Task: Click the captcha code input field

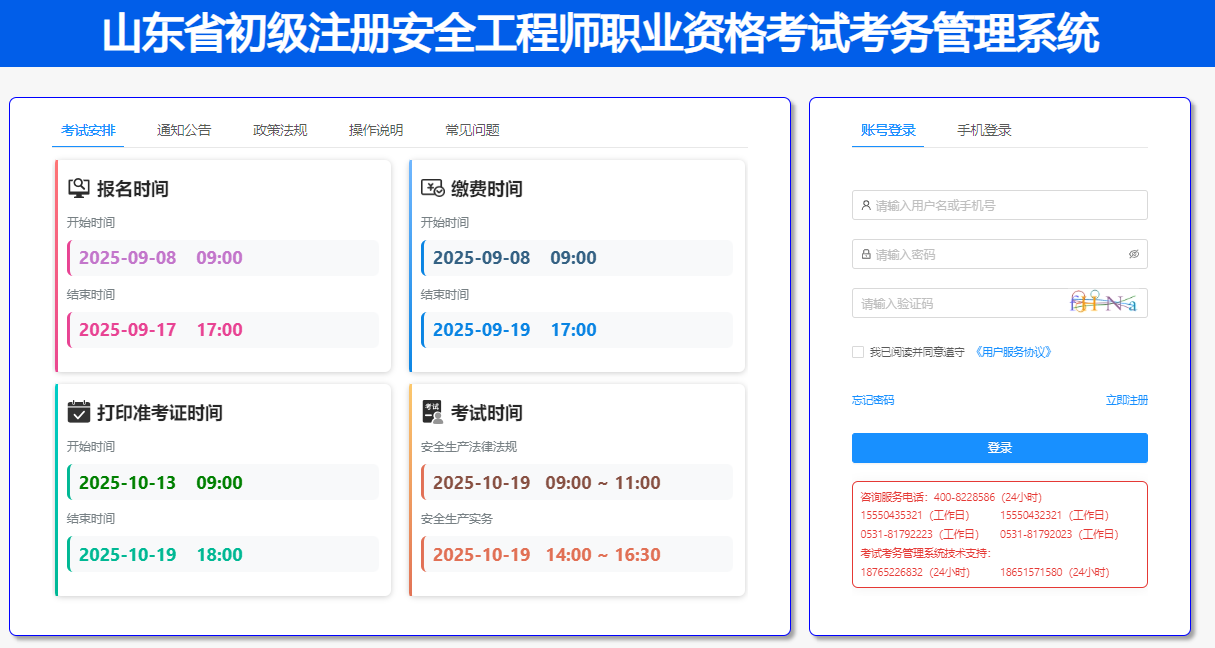Action: coord(955,303)
